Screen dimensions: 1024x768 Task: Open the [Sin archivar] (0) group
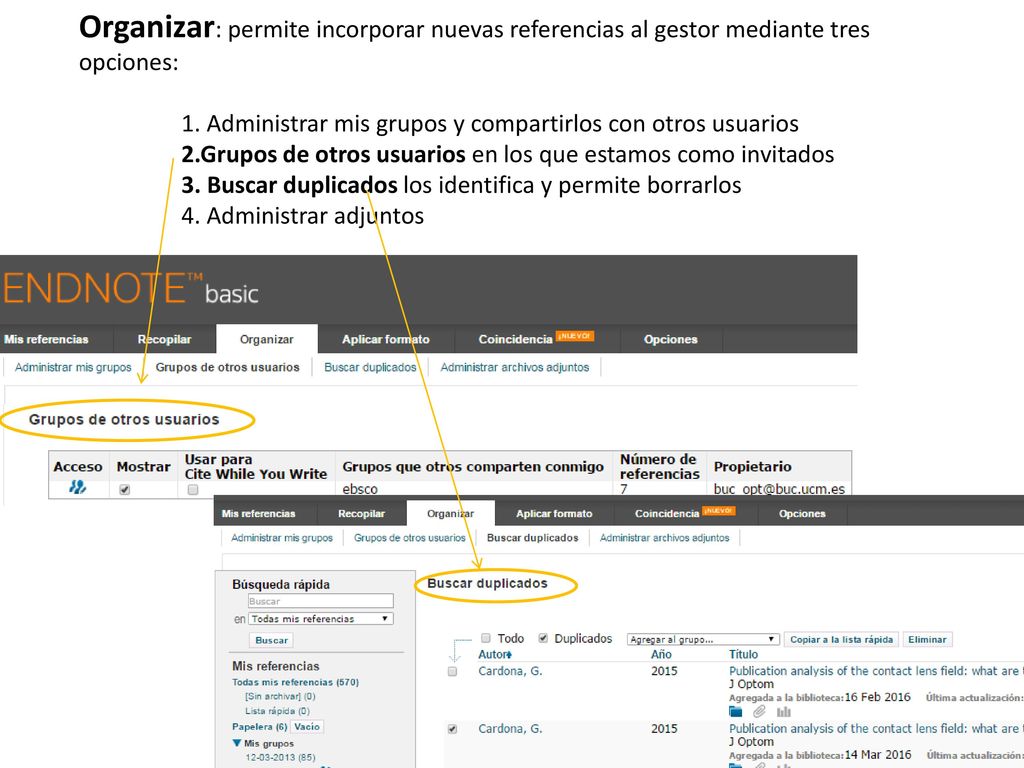280,696
